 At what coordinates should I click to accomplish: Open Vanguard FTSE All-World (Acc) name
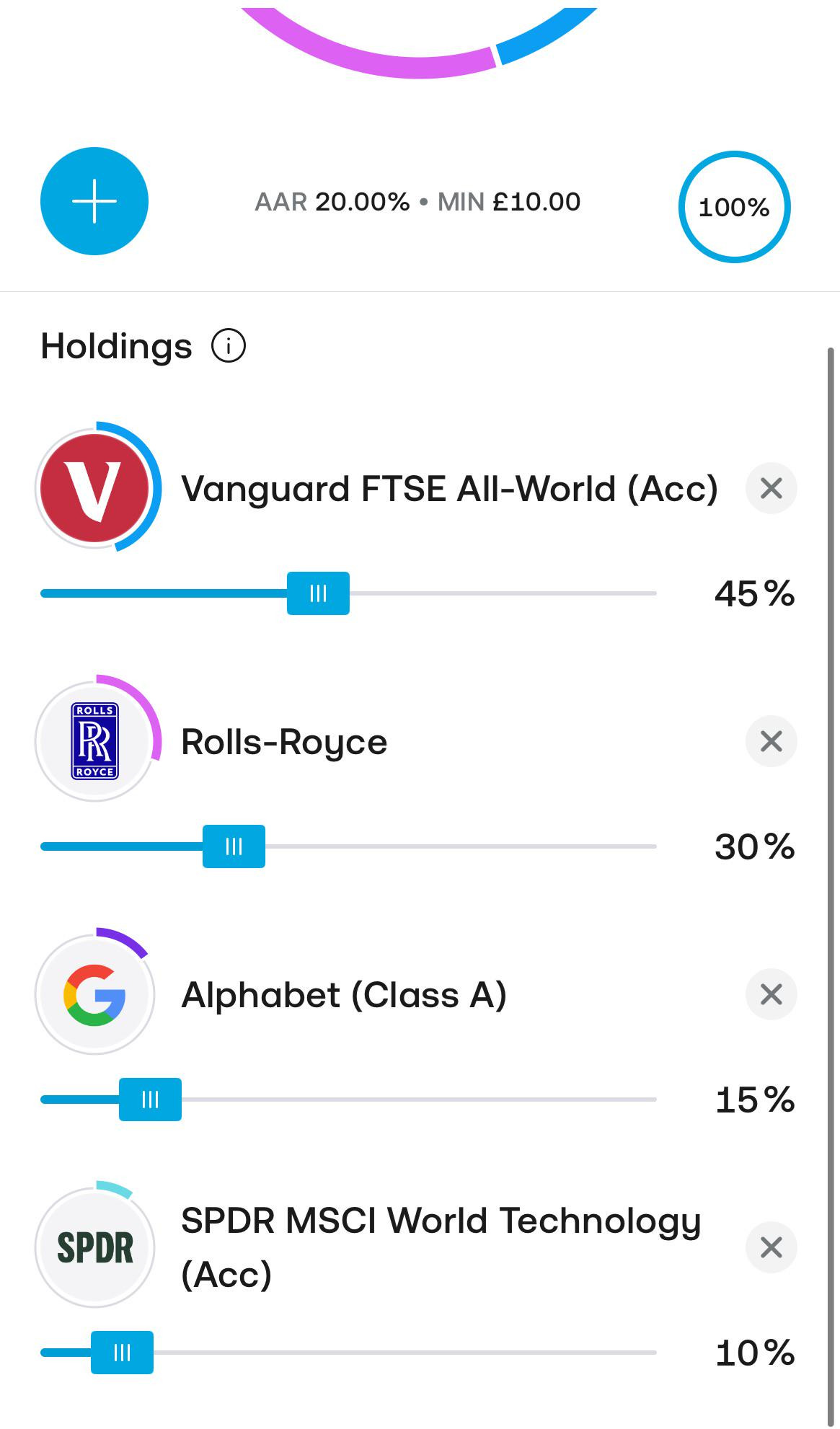click(x=449, y=489)
